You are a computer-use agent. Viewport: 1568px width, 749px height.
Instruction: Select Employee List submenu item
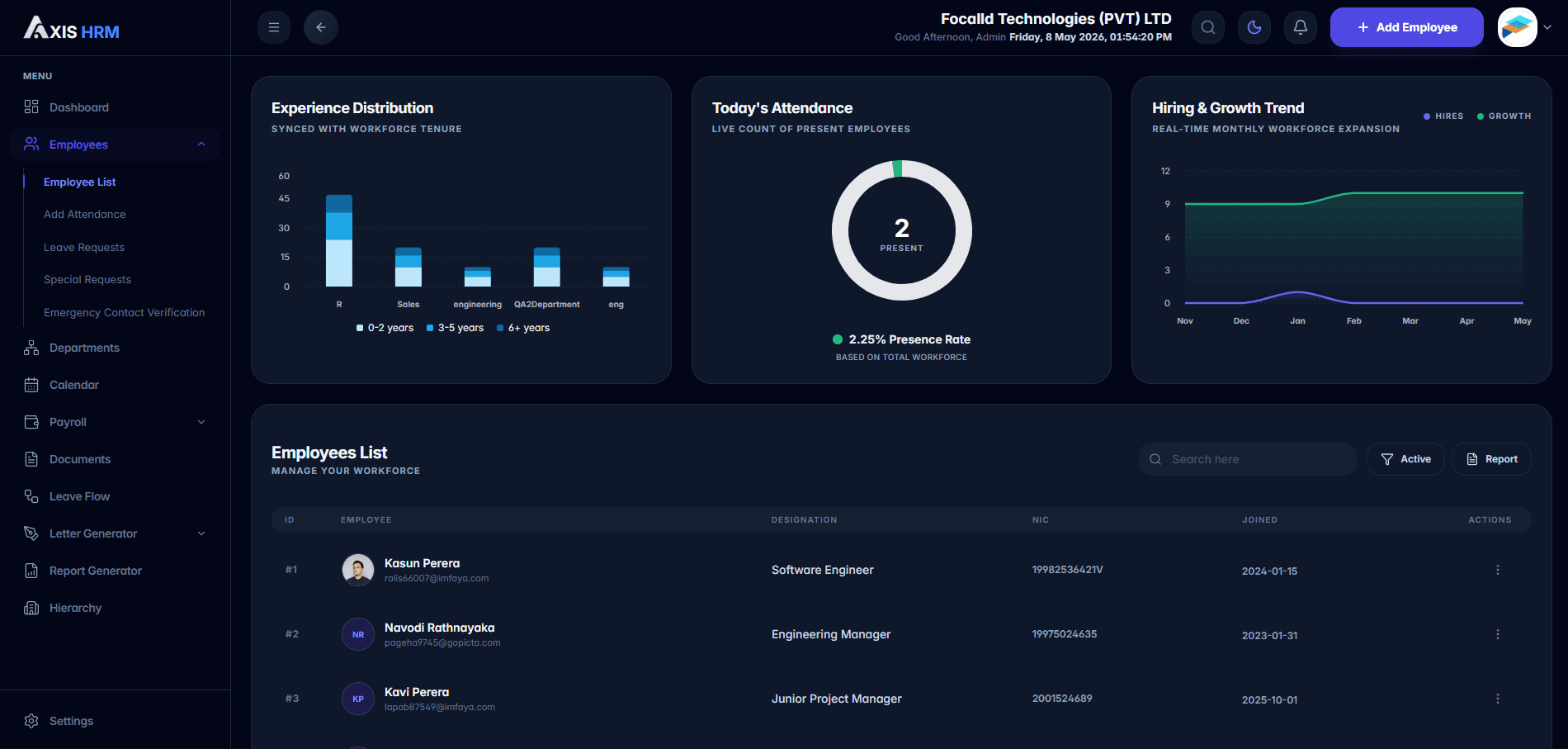80,182
